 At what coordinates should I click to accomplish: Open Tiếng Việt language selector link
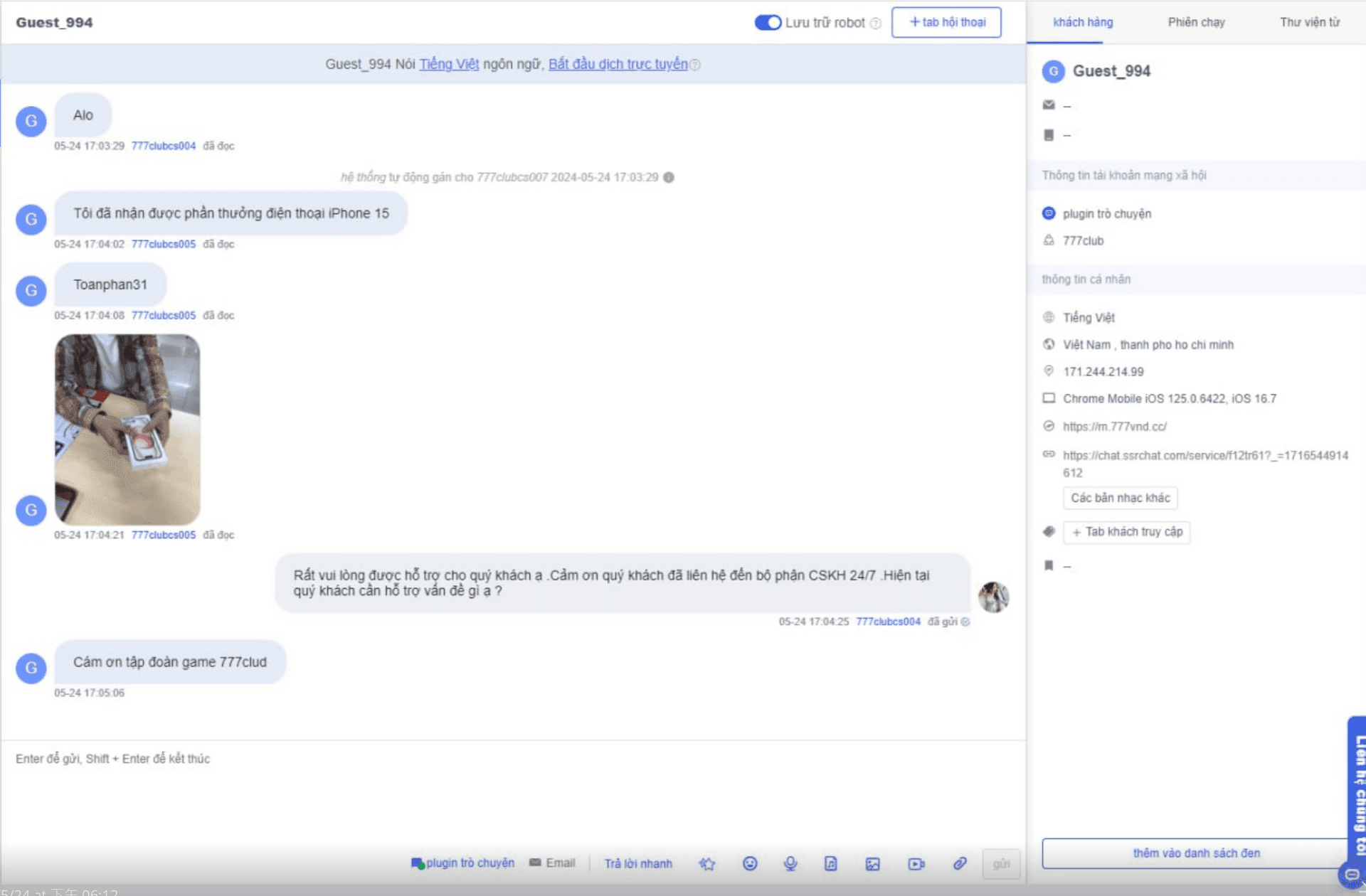[x=448, y=64]
